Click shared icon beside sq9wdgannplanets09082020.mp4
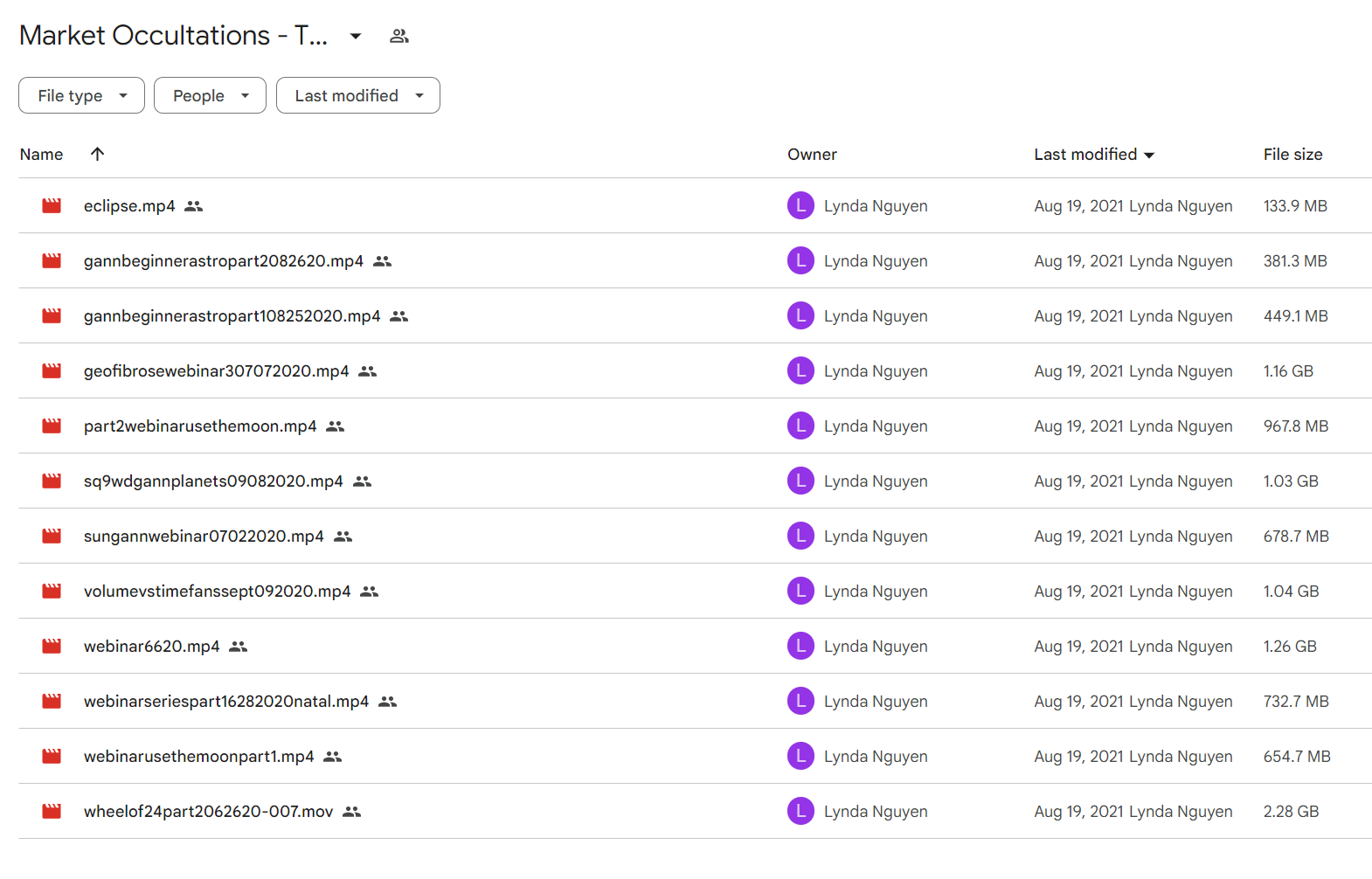 [363, 481]
